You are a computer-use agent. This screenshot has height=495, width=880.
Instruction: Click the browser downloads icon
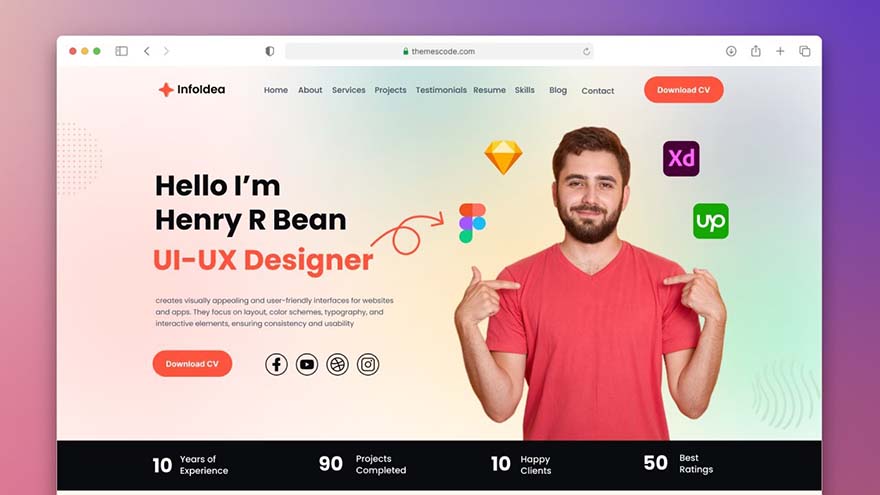point(731,51)
